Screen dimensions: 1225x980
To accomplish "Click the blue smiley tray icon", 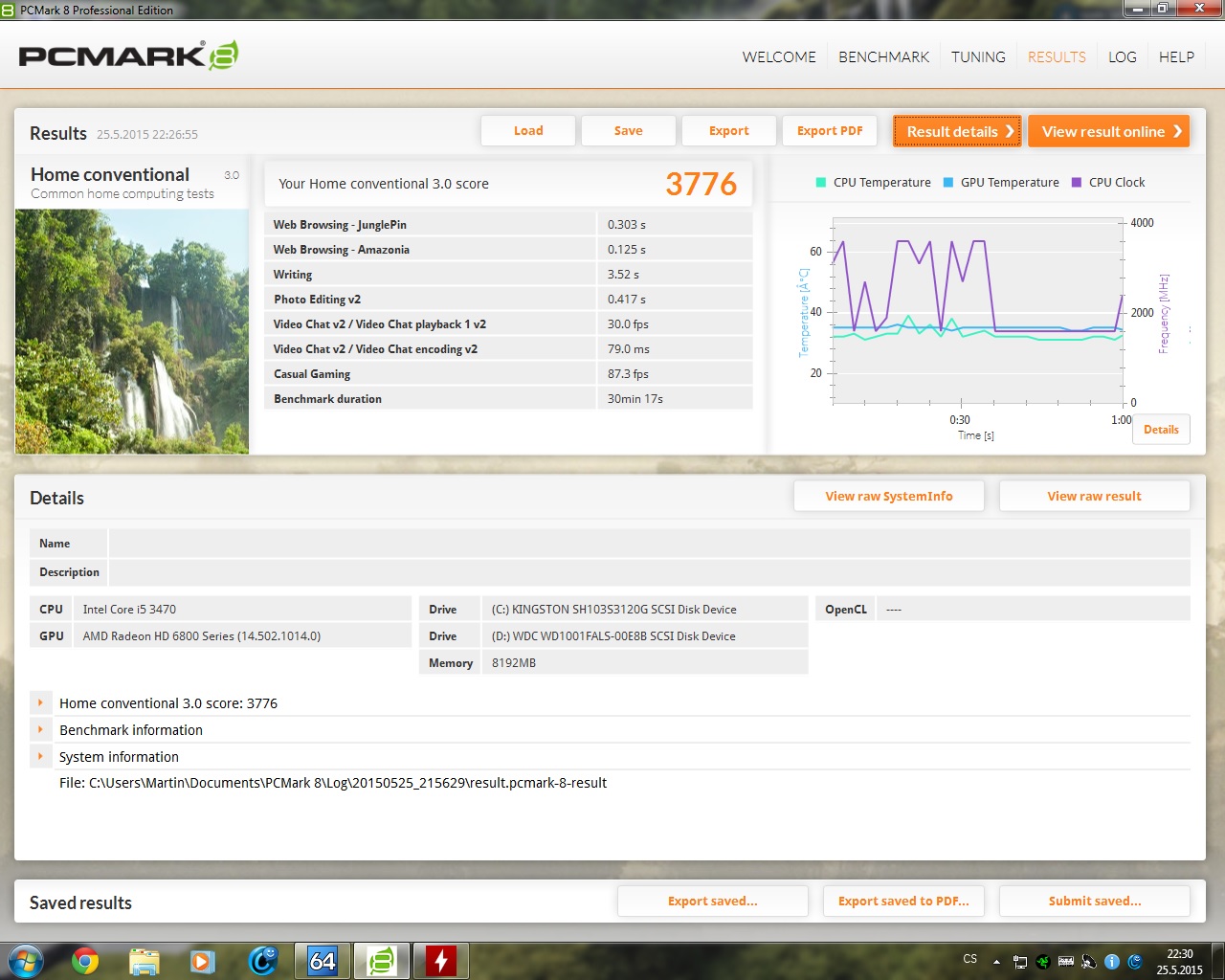I will (x=1135, y=962).
